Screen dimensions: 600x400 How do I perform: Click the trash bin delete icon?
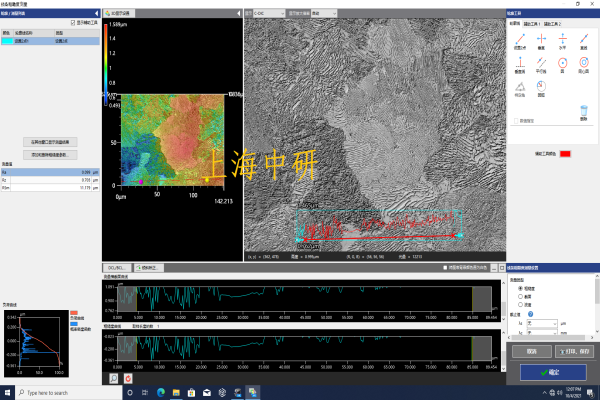point(585,112)
